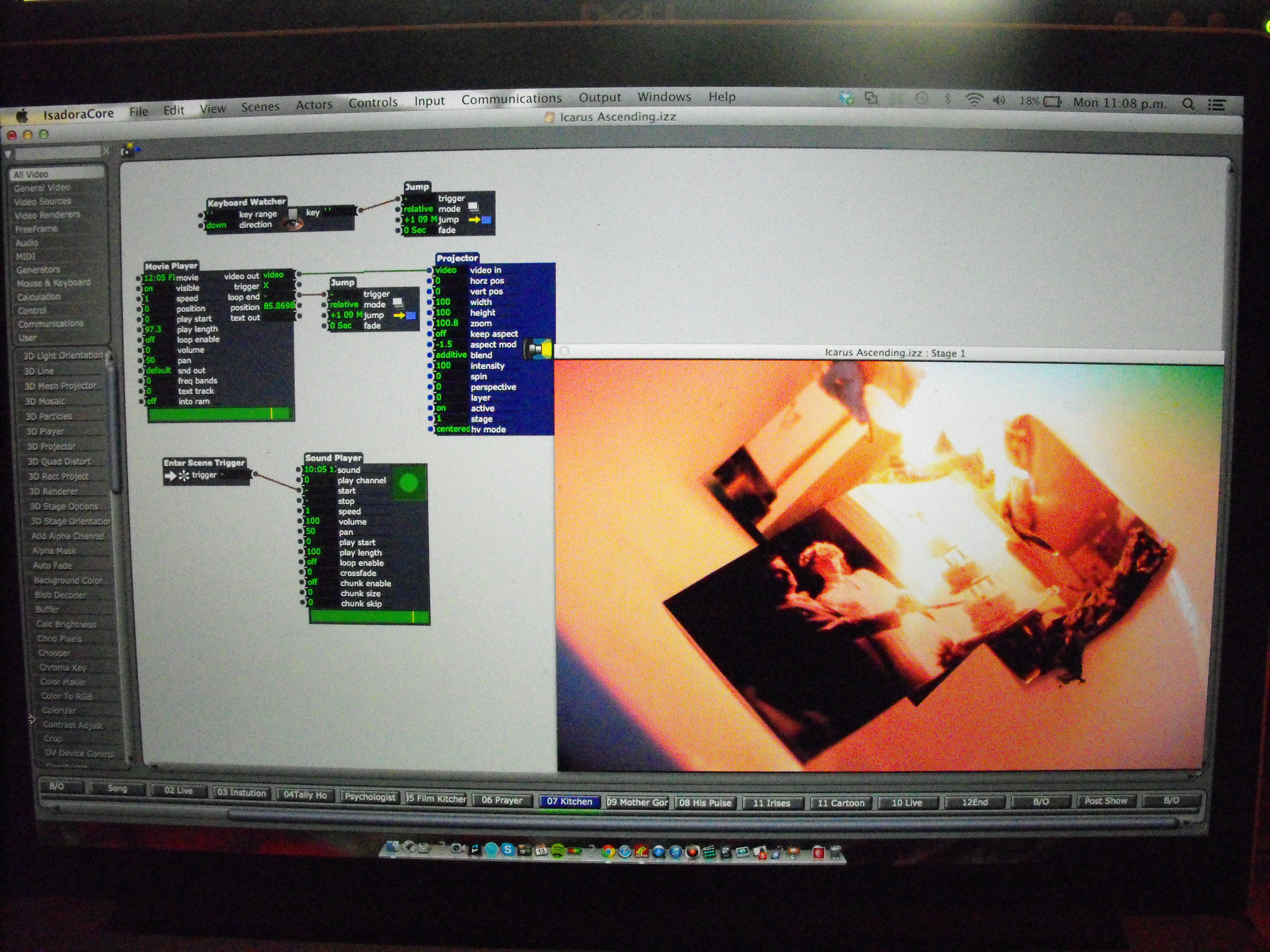Open the Actors menu

point(314,104)
